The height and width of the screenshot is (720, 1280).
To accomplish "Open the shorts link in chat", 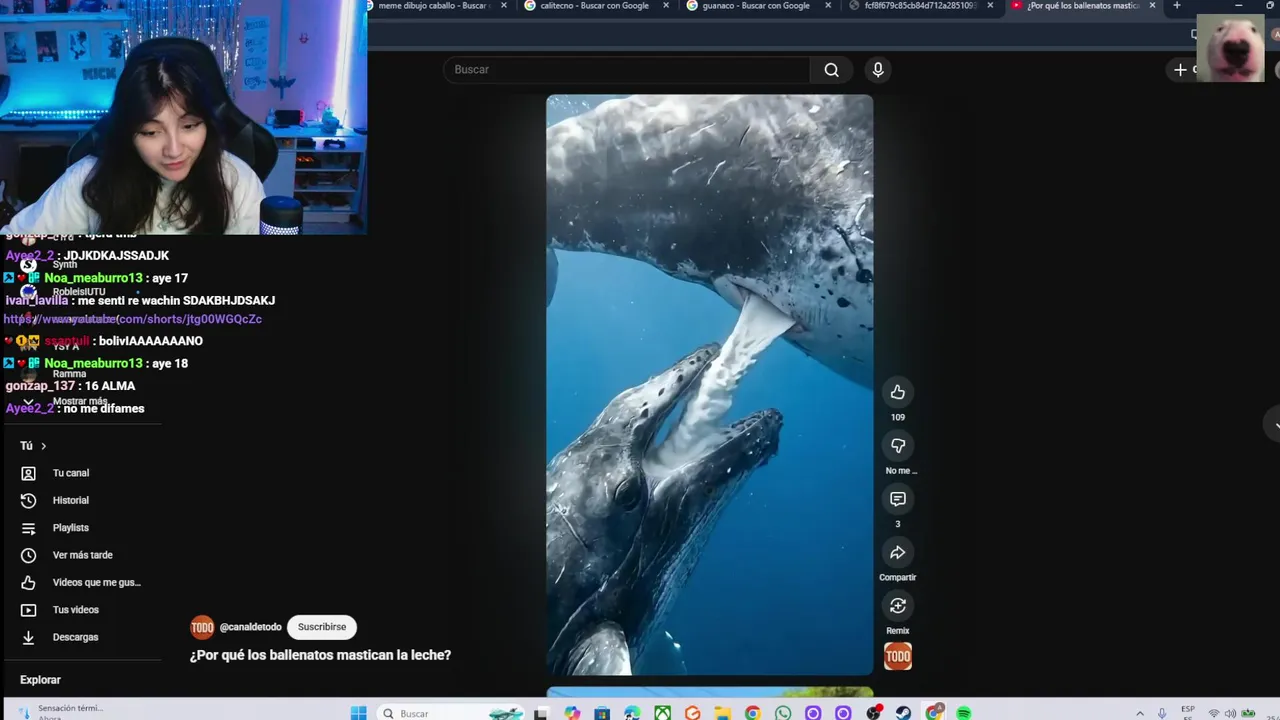I will tap(133, 319).
